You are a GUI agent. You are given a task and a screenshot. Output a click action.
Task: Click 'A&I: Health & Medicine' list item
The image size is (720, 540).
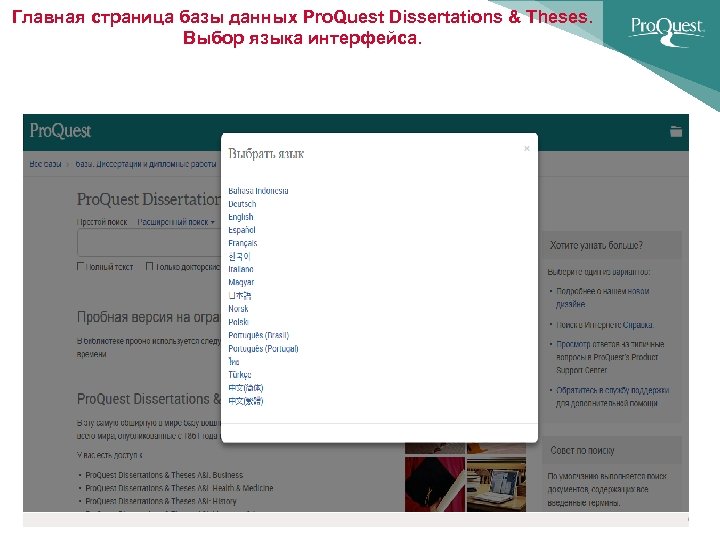pos(179,488)
